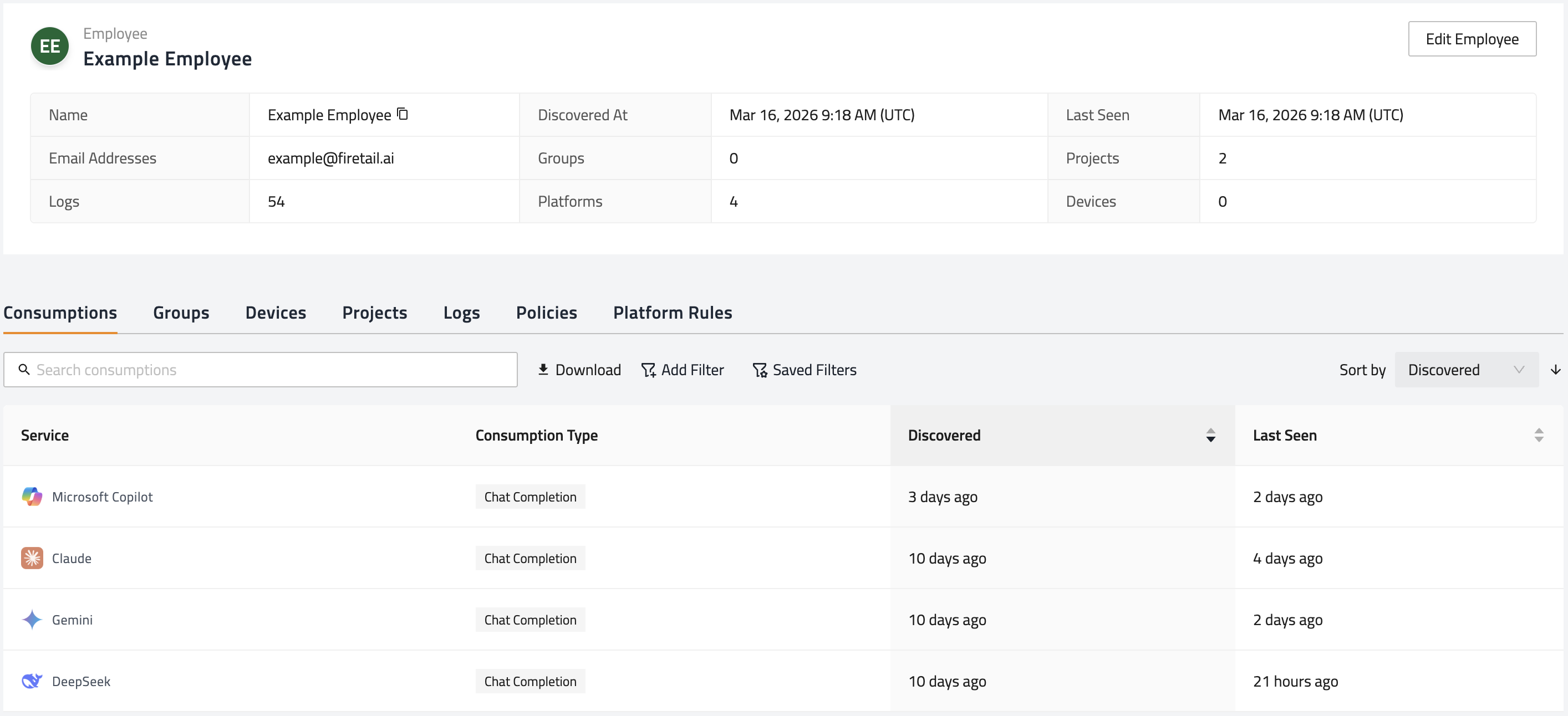Open the Sort by Discovered dropdown
The height and width of the screenshot is (716, 1568).
[x=1466, y=370]
